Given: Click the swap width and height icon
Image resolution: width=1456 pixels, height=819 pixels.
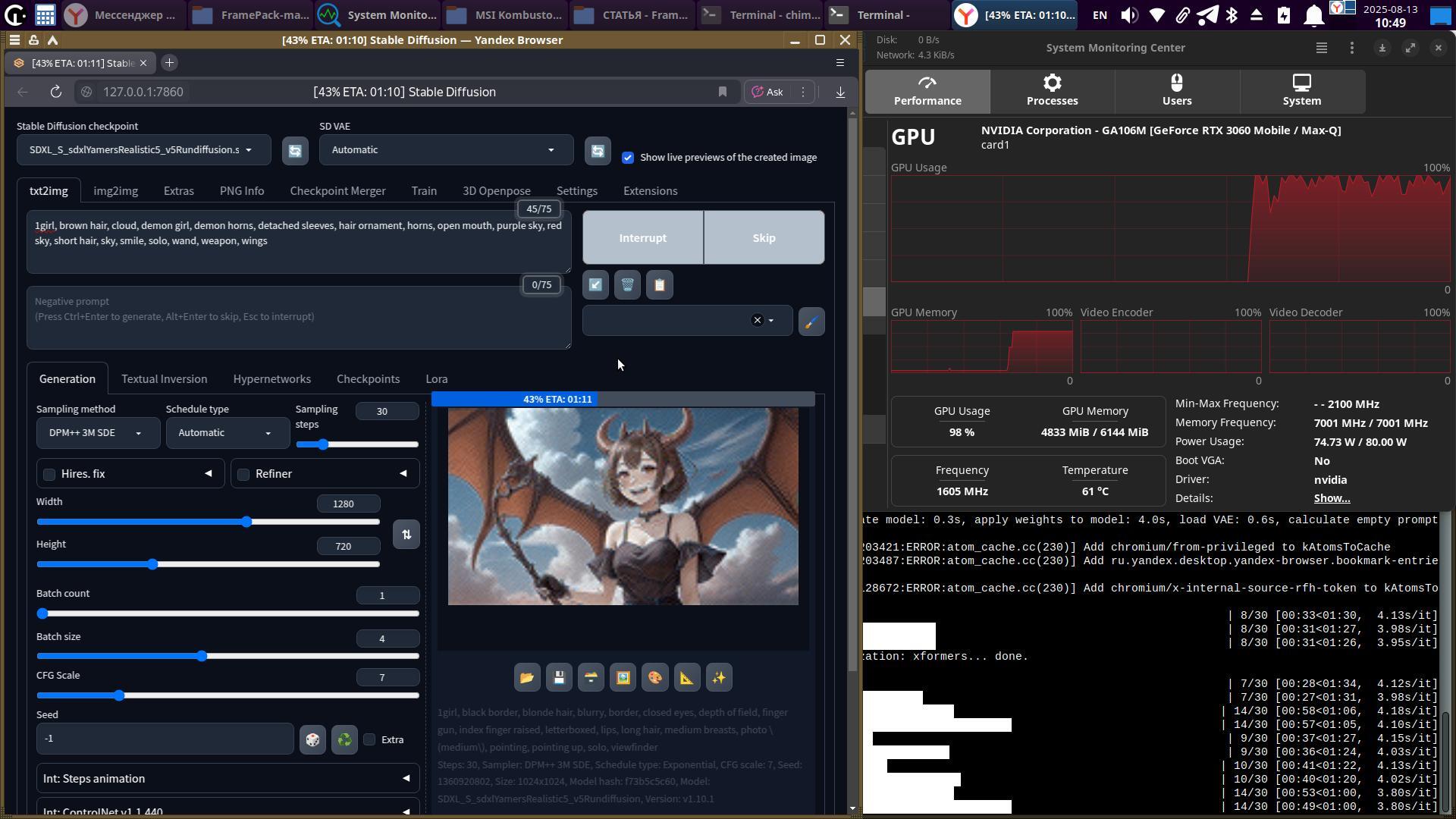Looking at the screenshot, I should [406, 535].
